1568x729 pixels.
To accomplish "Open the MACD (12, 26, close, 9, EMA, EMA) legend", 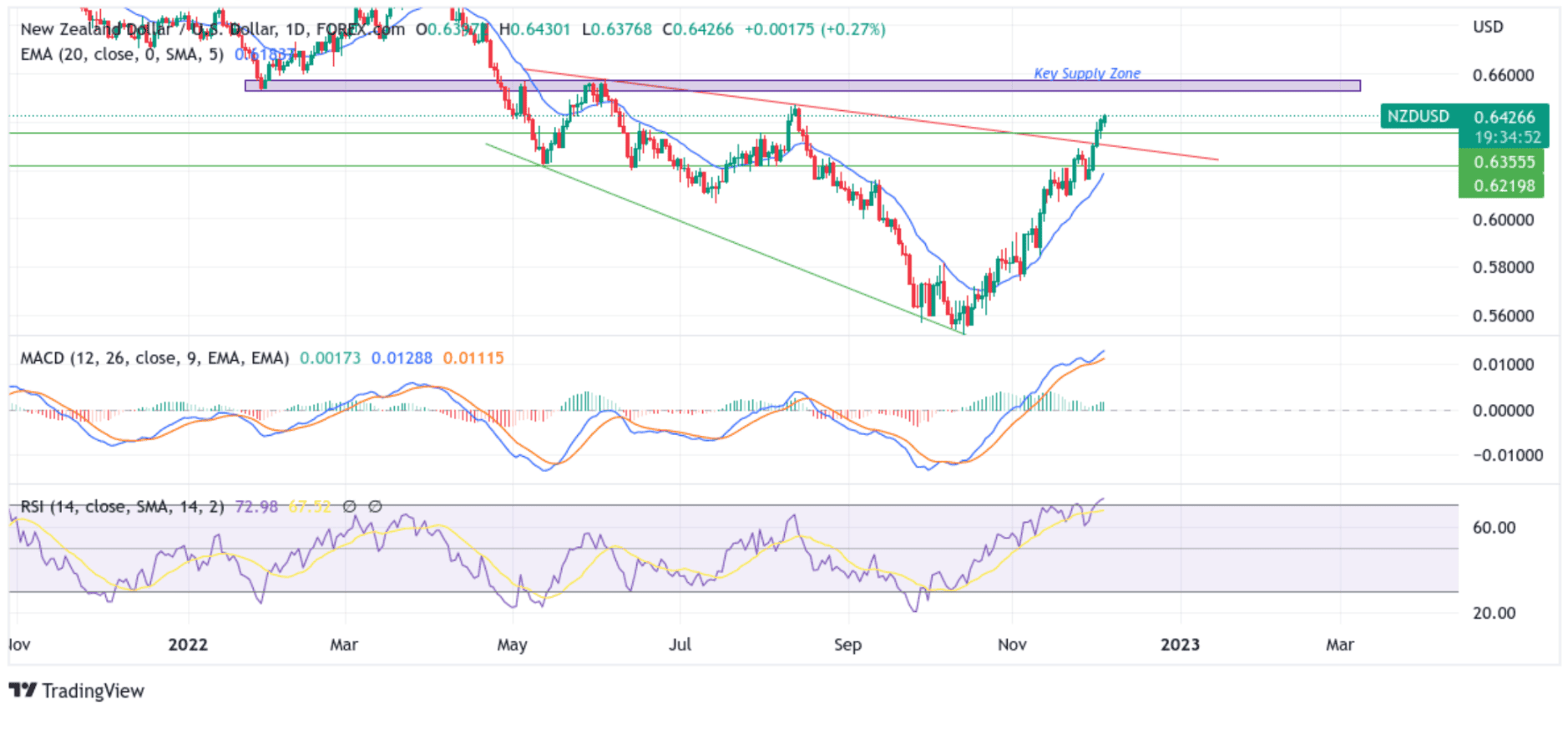I will click(x=154, y=358).
